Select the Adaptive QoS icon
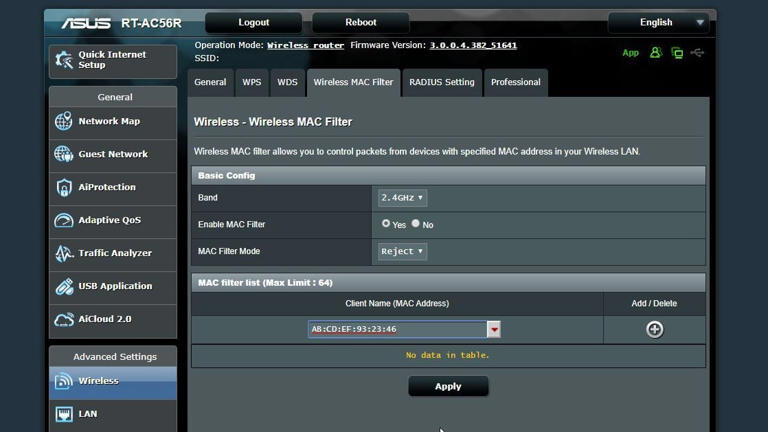 pos(64,221)
